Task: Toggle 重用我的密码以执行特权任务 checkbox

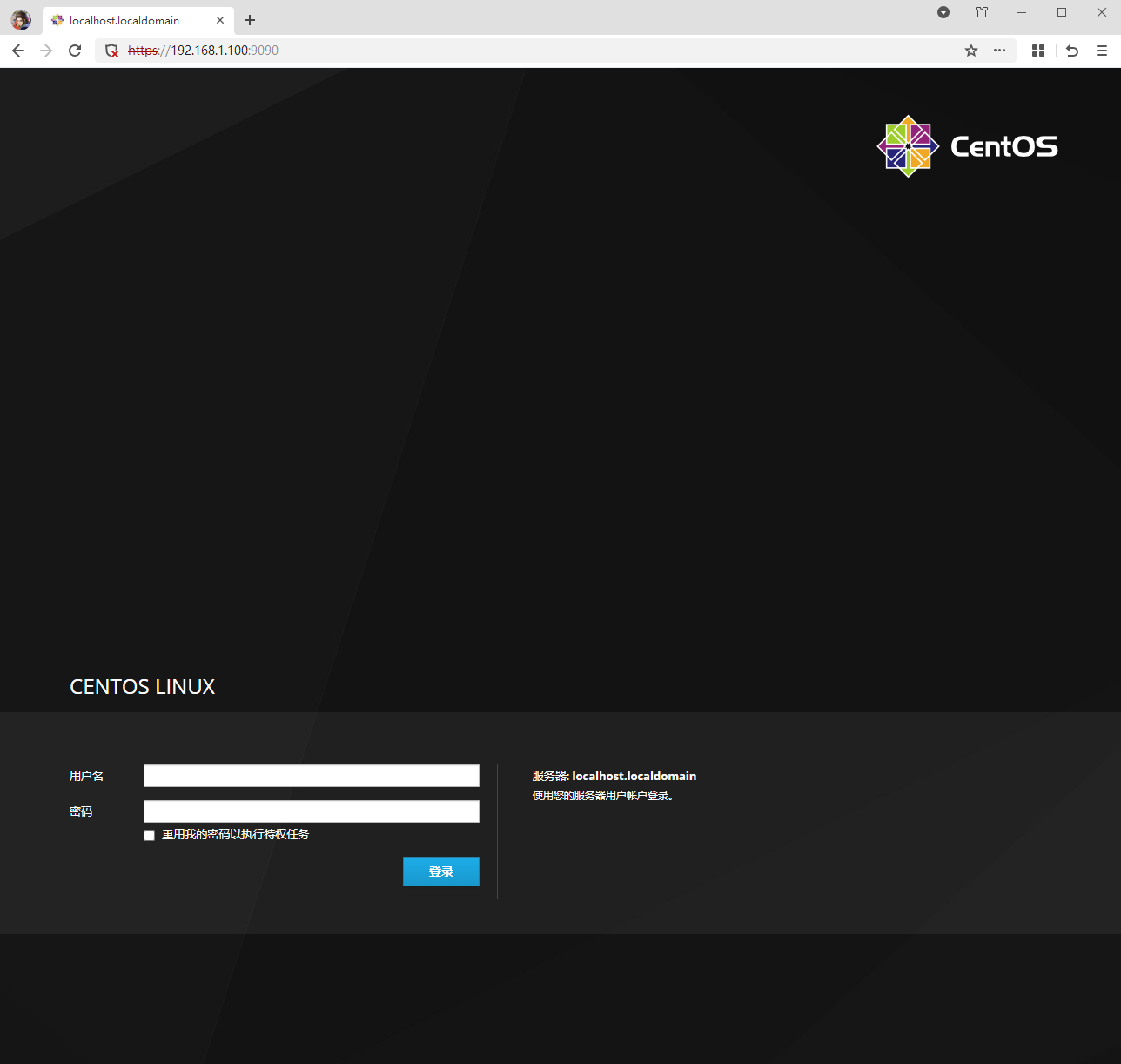Action: pos(150,835)
